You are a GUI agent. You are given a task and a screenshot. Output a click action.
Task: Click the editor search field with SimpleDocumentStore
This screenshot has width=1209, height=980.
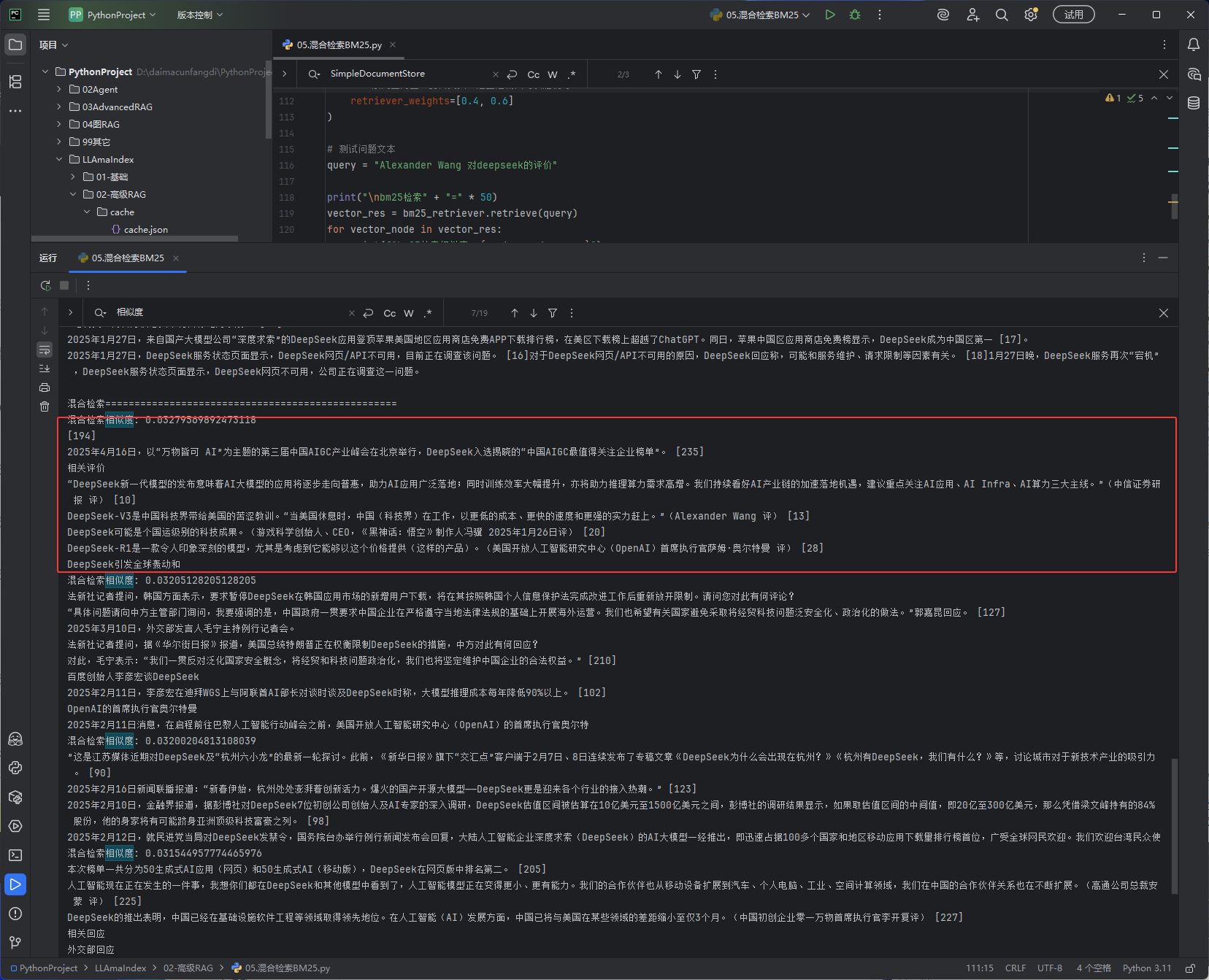[409, 74]
